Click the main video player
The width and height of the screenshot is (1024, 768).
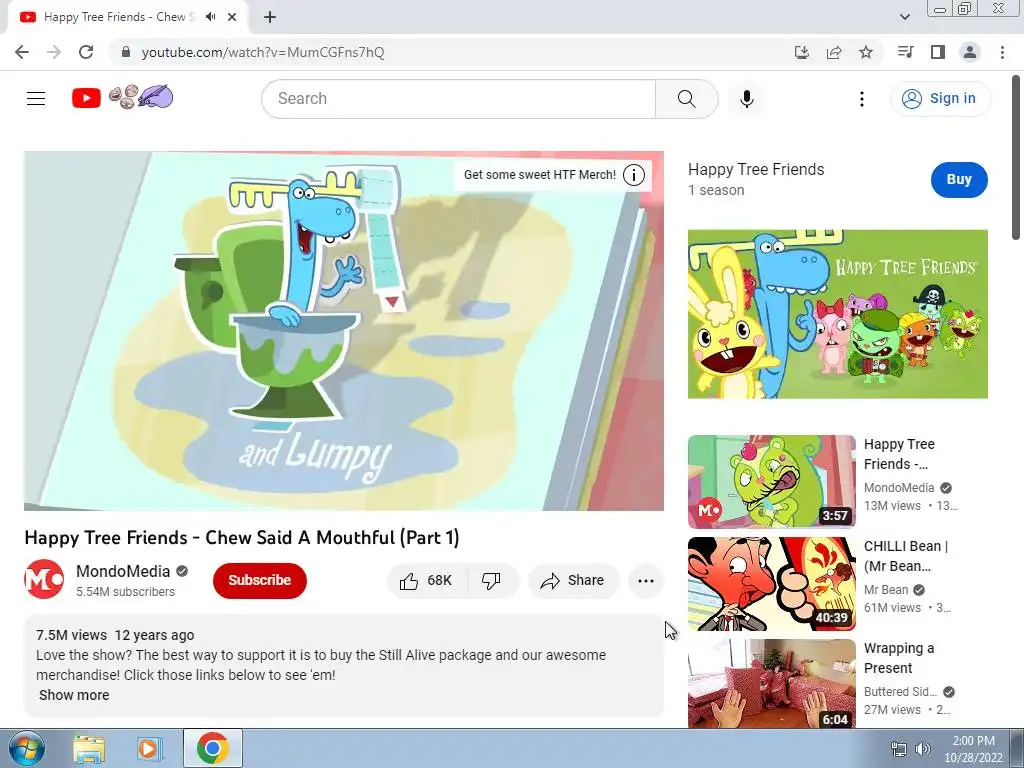(x=344, y=331)
